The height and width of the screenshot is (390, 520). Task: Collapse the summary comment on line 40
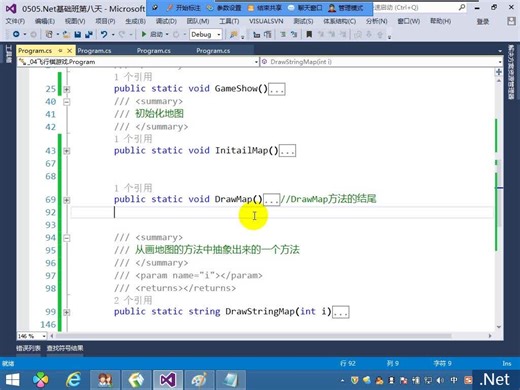coord(67,102)
